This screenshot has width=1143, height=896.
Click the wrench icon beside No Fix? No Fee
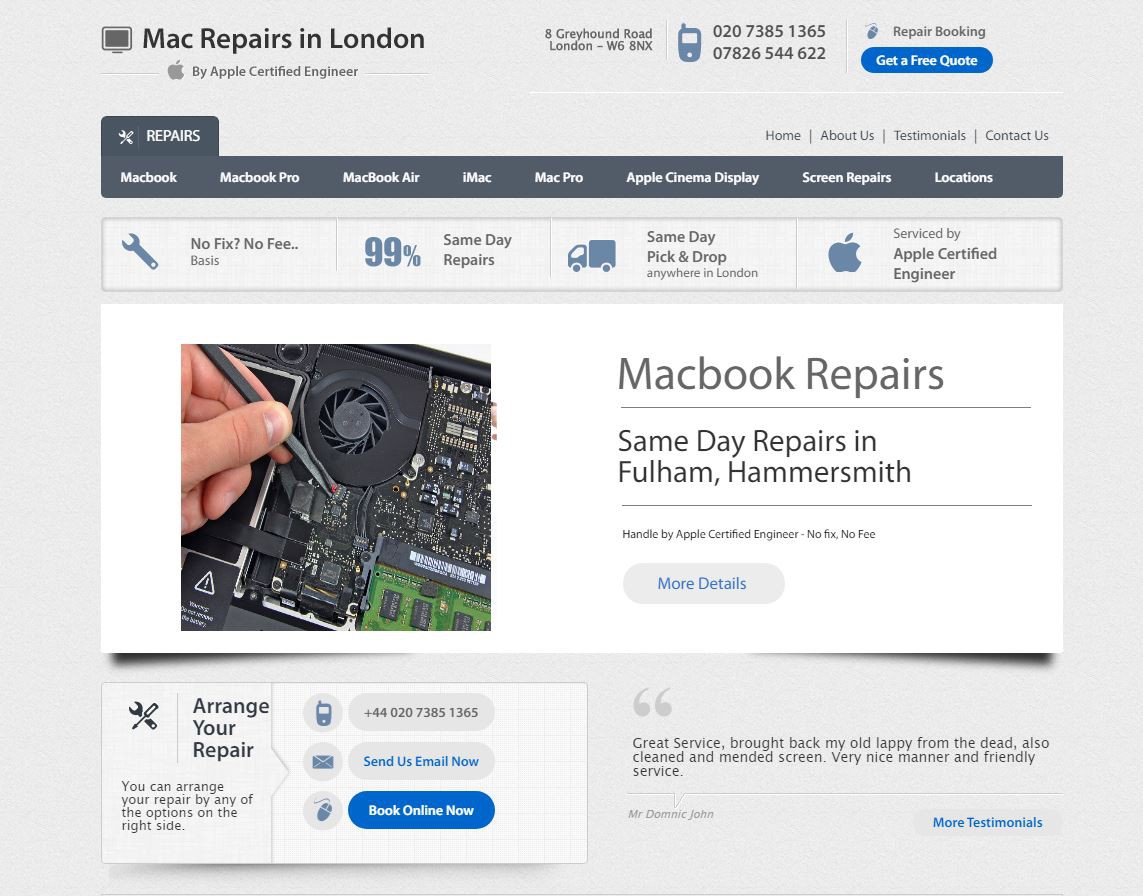tap(139, 252)
